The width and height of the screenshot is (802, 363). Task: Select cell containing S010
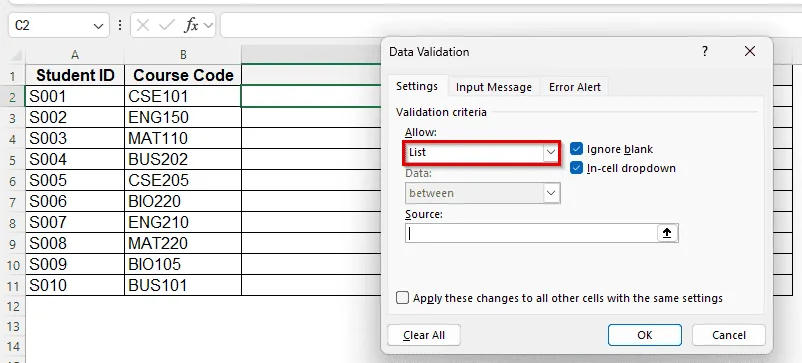tap(75, 285)
